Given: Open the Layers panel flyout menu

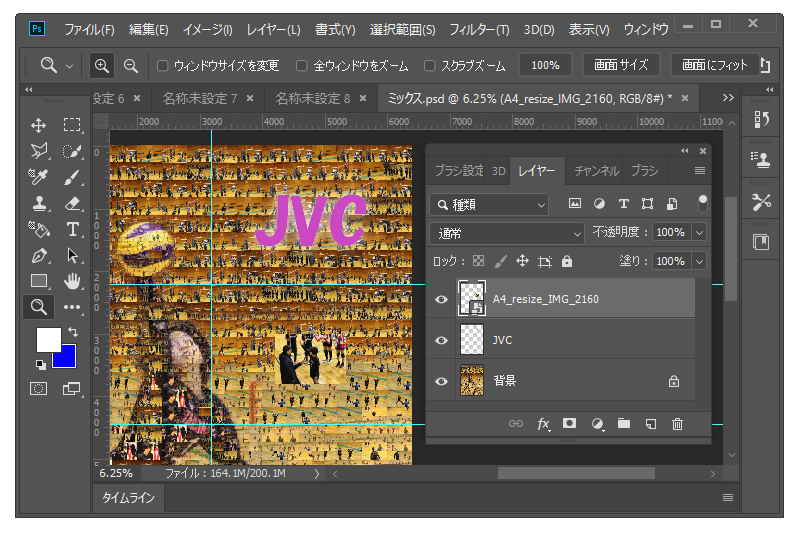Looking at the screenshot, I should coord(700,171).
